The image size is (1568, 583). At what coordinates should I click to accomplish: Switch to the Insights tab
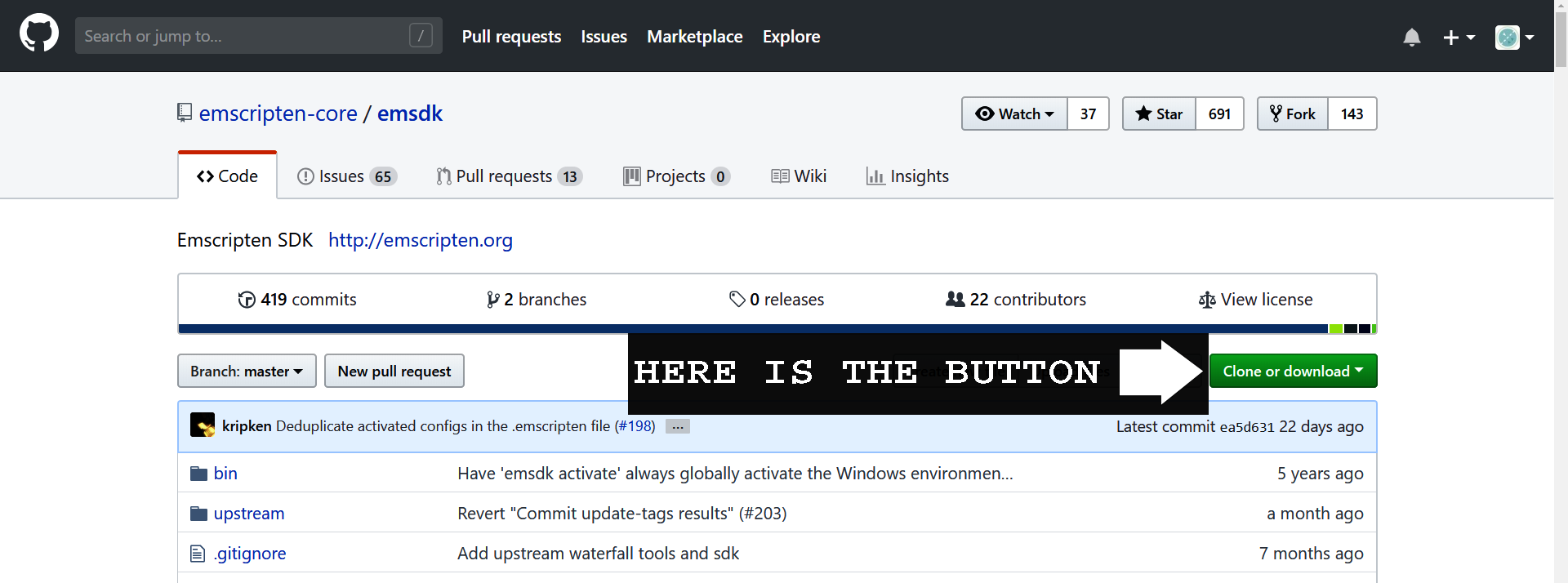tap(907, 176)
